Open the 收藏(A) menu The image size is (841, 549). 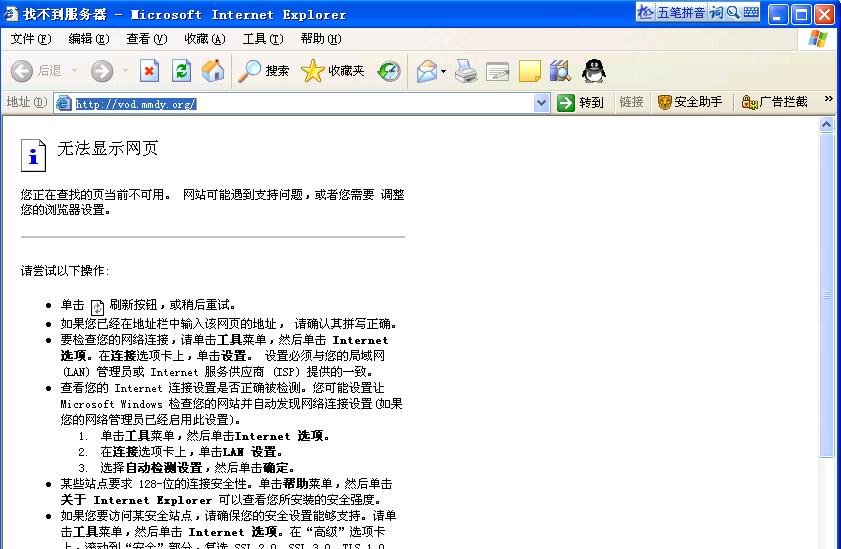point(204,39)
